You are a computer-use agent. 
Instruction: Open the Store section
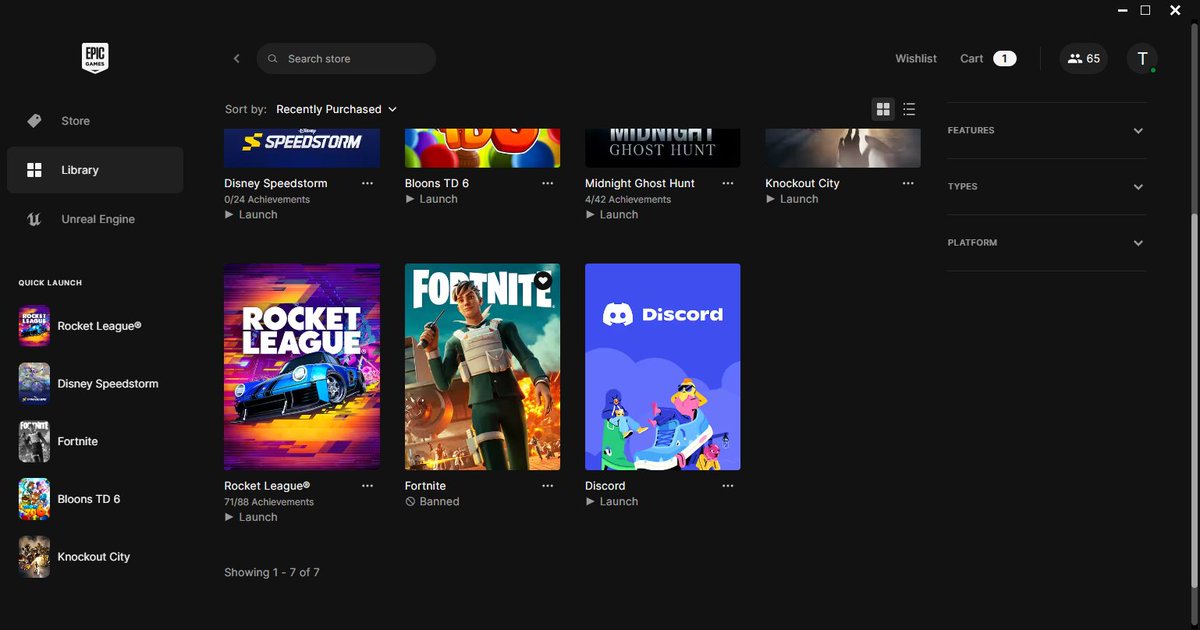pos(95,121)
